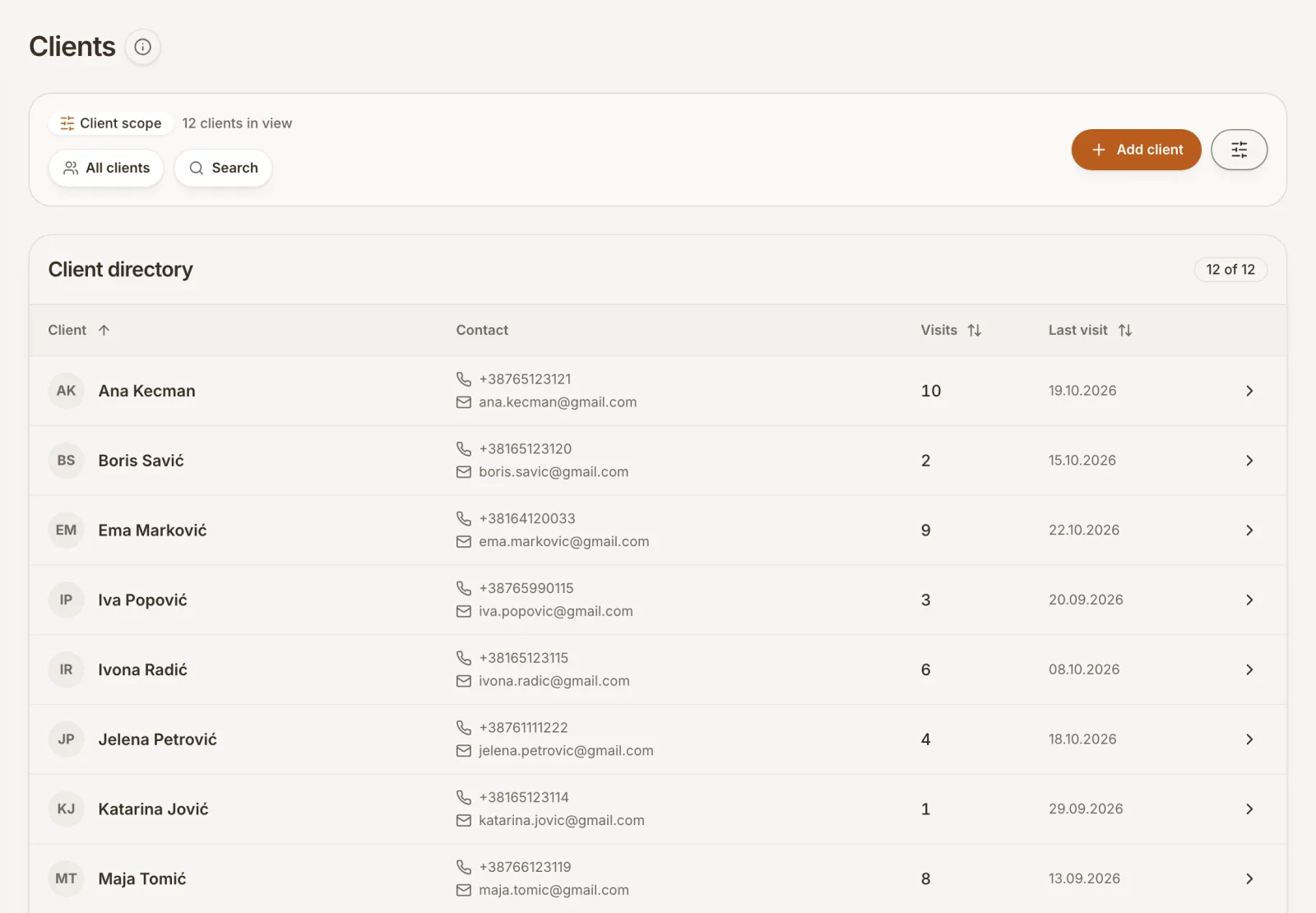Image resolution: width=1316 pixels, height=913 pixels.
Task: Open the Search clients field
Action: tap(224, 168)
